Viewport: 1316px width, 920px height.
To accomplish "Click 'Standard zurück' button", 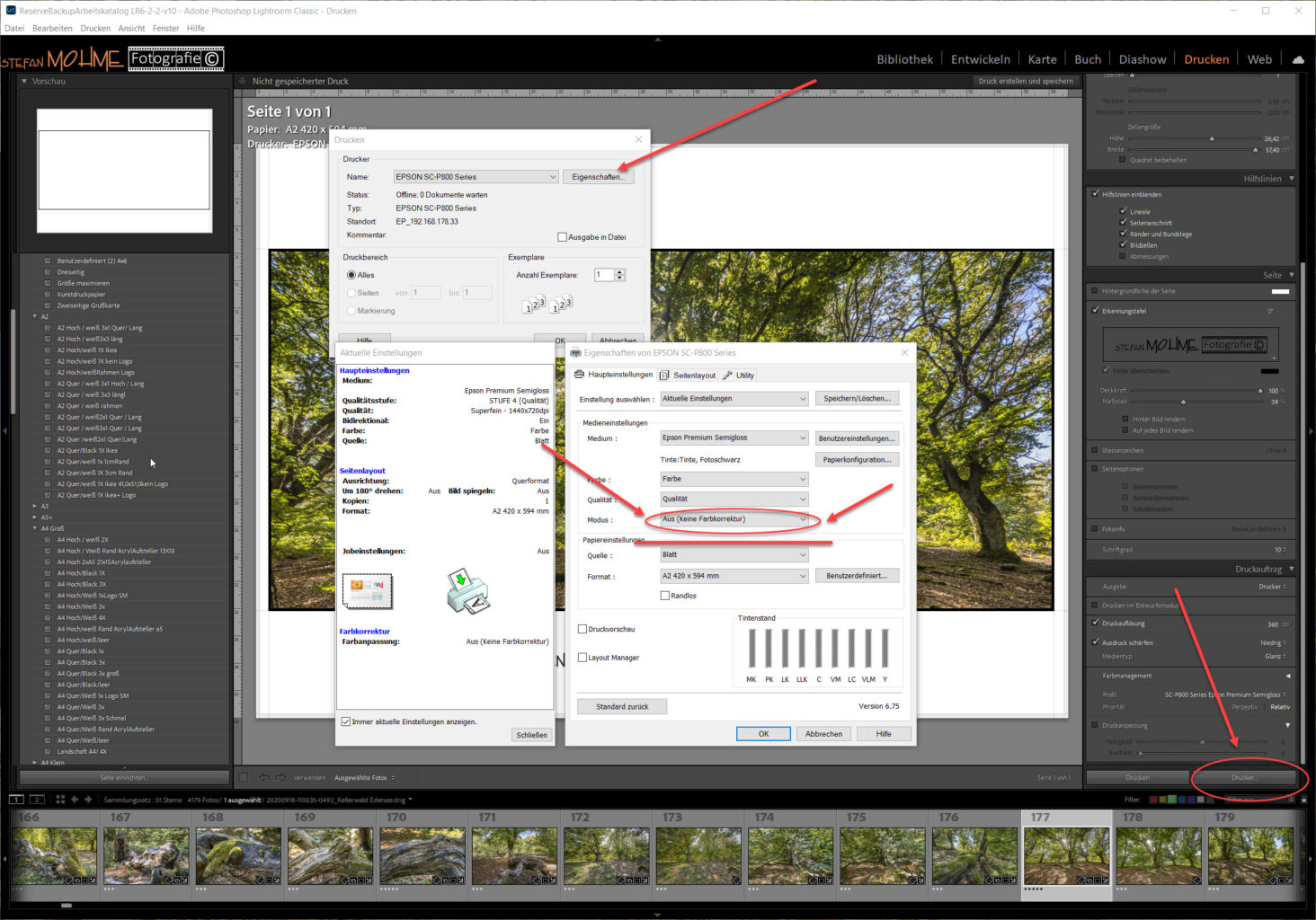I will (622, 706).
